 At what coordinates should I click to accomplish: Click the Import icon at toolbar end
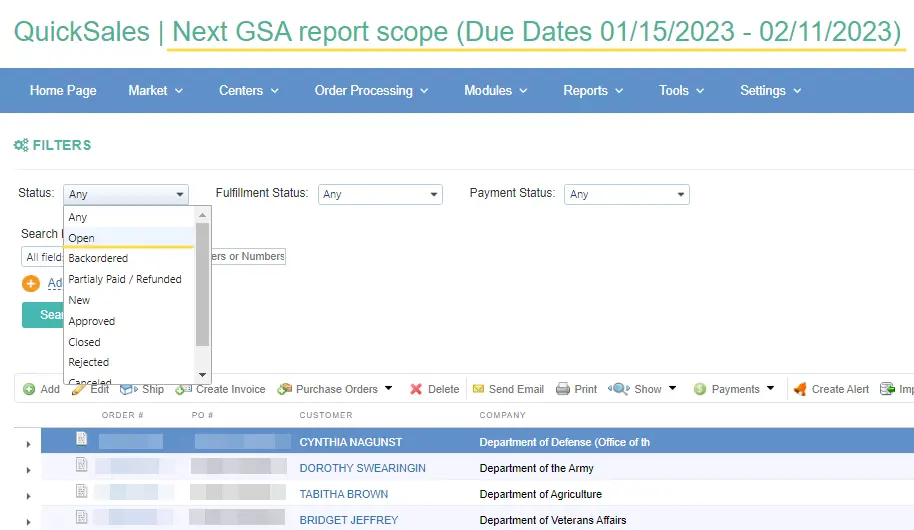pyautogui.click(x=887, y=389)
